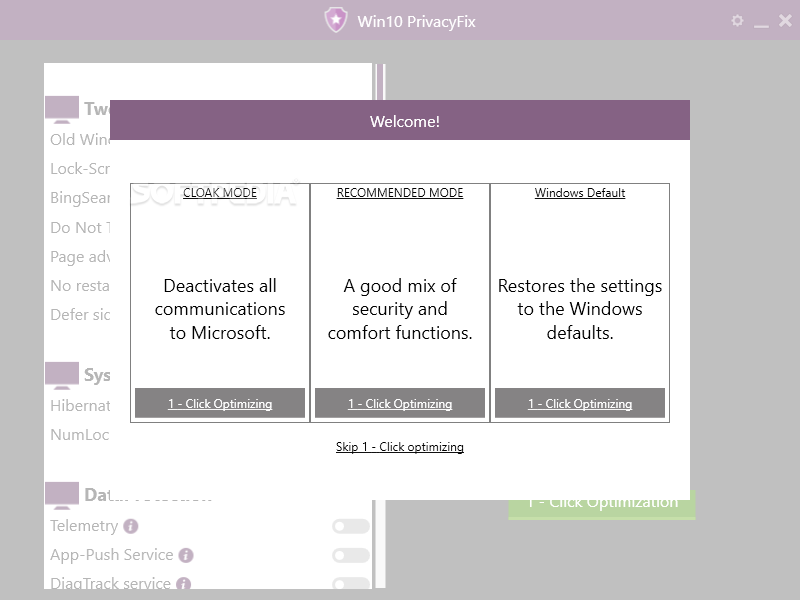Minimize the Win10 PrivacyFix window

(x=761, y=24)
